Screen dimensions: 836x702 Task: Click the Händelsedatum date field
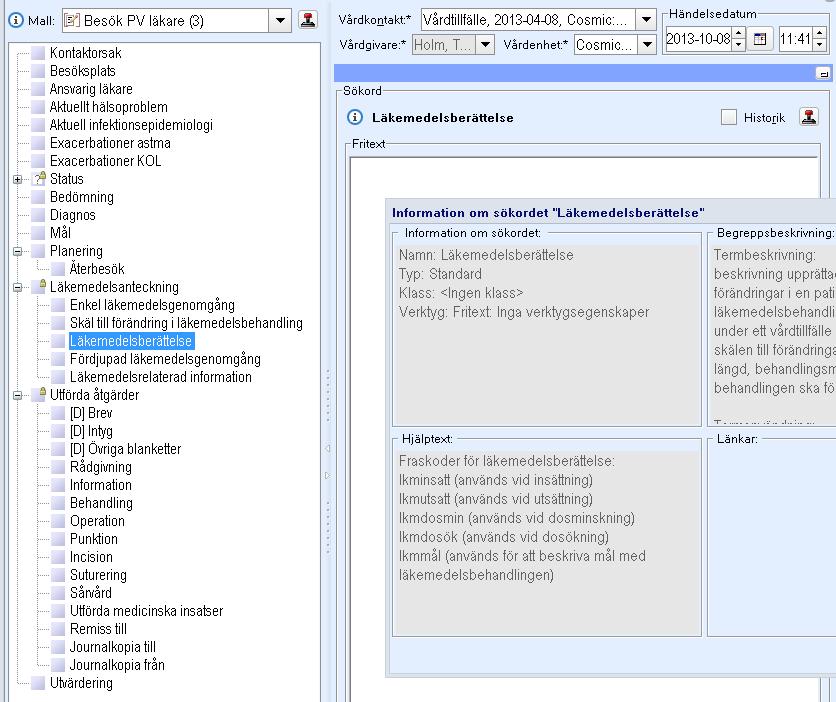tap(698, 39)
